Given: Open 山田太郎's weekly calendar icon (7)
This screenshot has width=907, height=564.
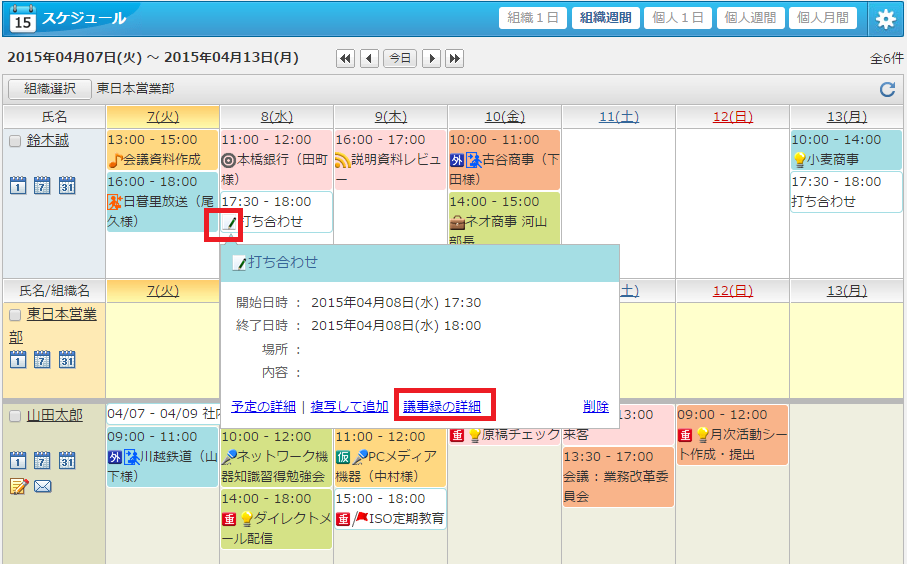Looking at the screenshot, I should pyautogui.click(x=42, y=460).
